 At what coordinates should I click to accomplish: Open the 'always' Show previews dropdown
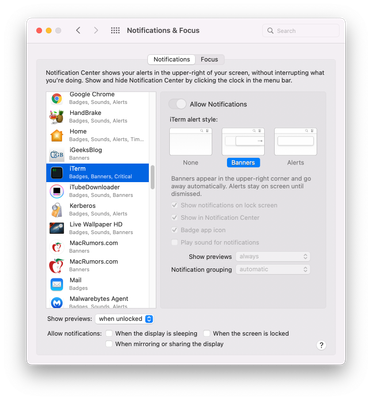pos(273,256)
